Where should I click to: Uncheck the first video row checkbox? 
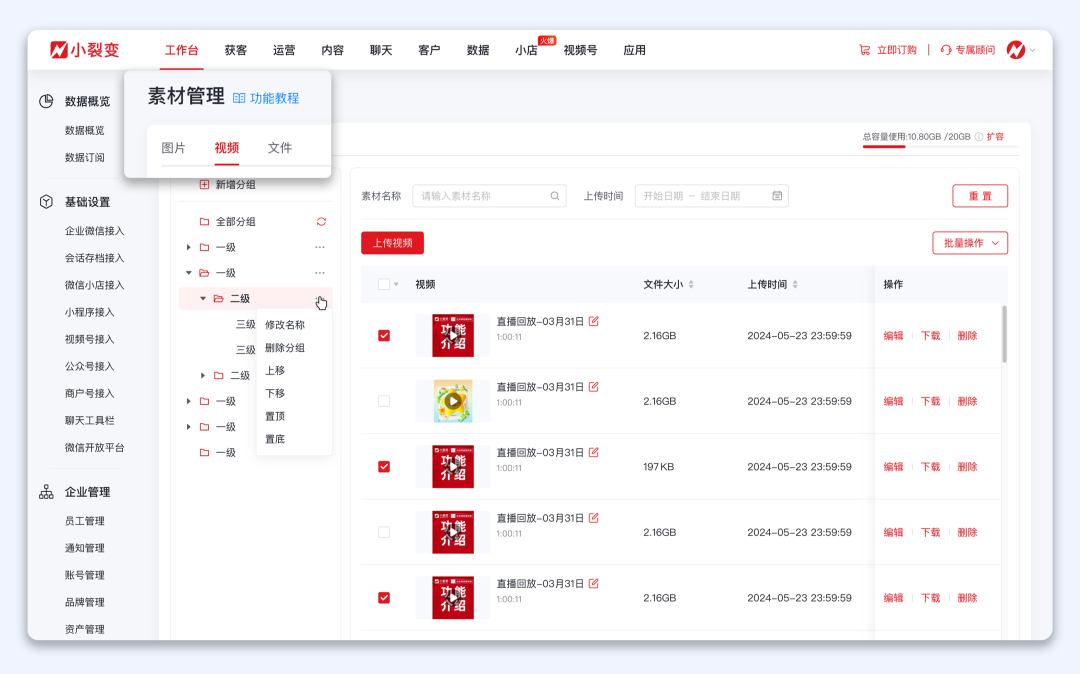pos(384,336)
